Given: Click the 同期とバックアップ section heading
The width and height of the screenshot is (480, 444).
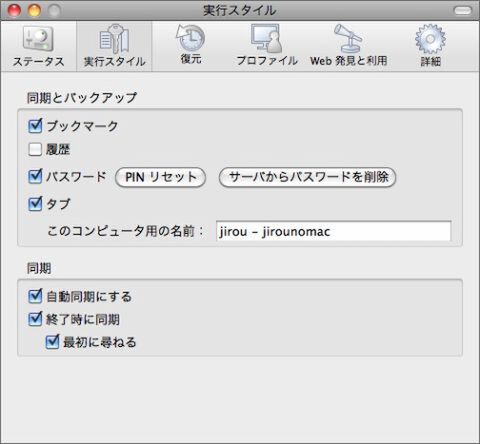Looking at the screenshot, I should pyautogui.click(x=82, y=98).
